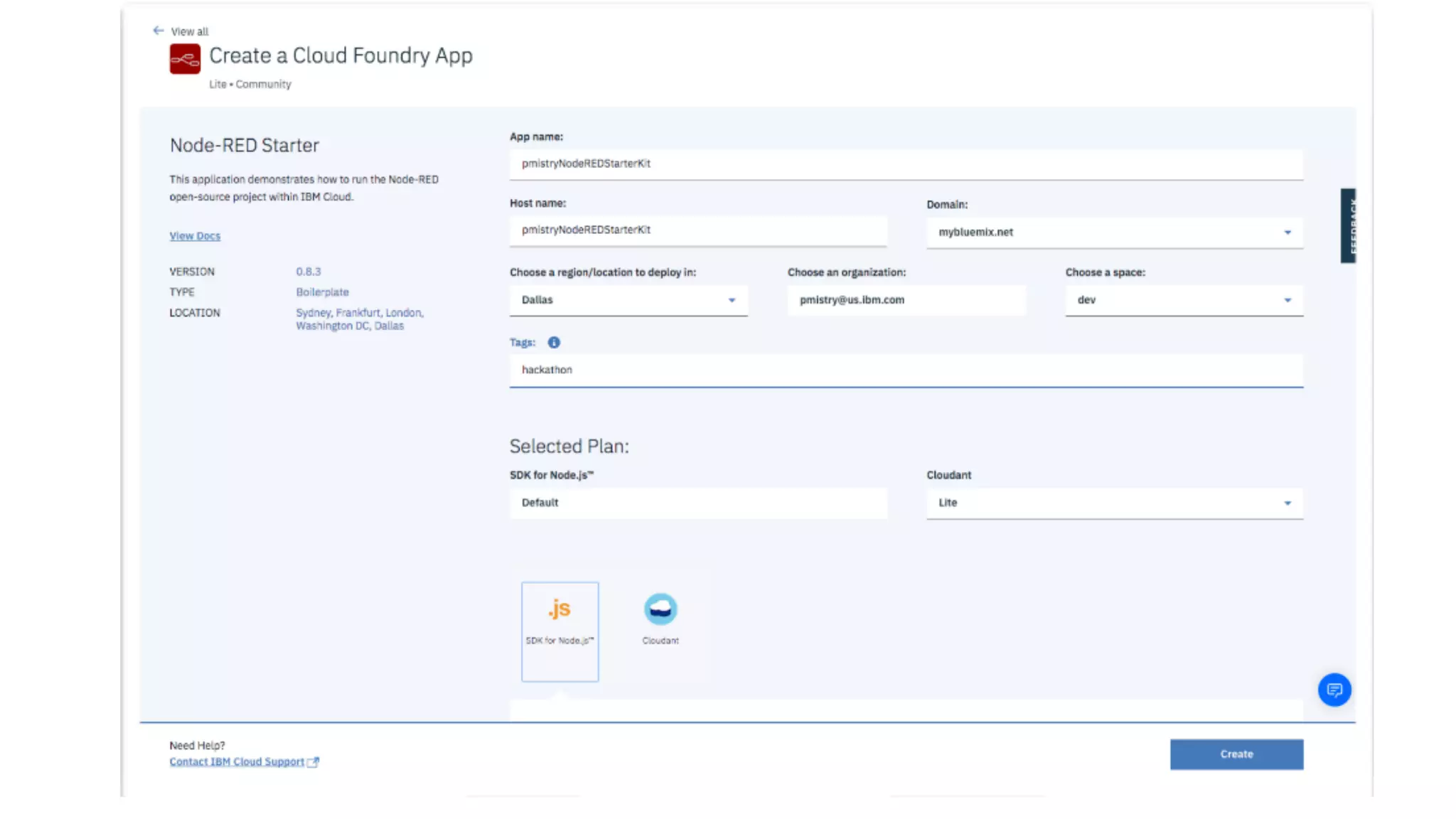Select the SDK for Node.js tile
1456x819 pixels.
560,631
